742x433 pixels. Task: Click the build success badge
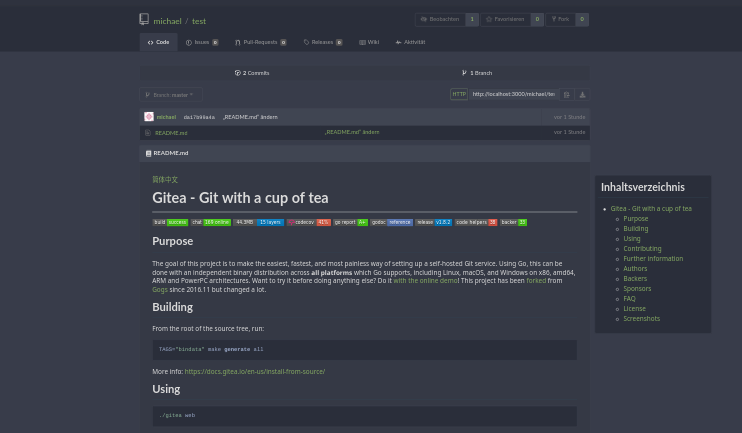pos(170,222)
